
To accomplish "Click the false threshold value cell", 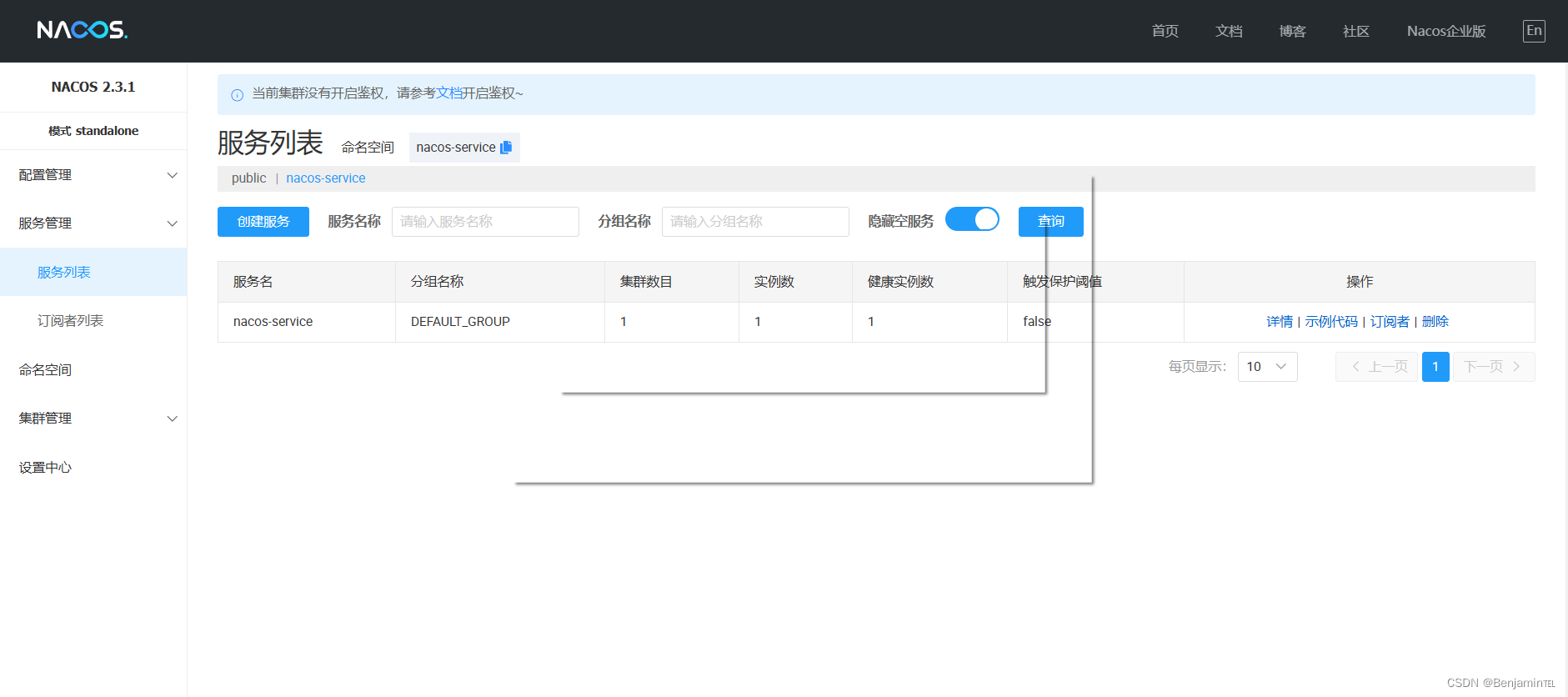I will click(x=1095, y=322).
